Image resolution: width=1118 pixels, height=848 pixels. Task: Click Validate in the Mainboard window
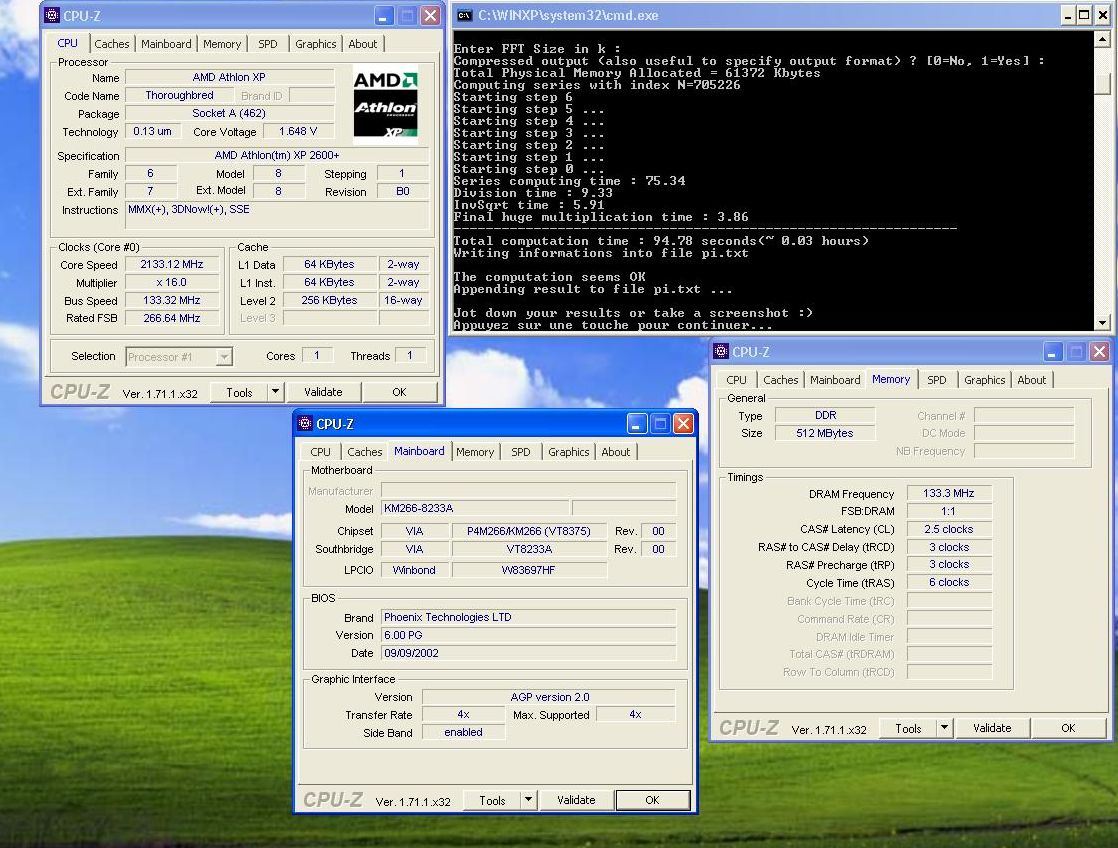(576, 800)
